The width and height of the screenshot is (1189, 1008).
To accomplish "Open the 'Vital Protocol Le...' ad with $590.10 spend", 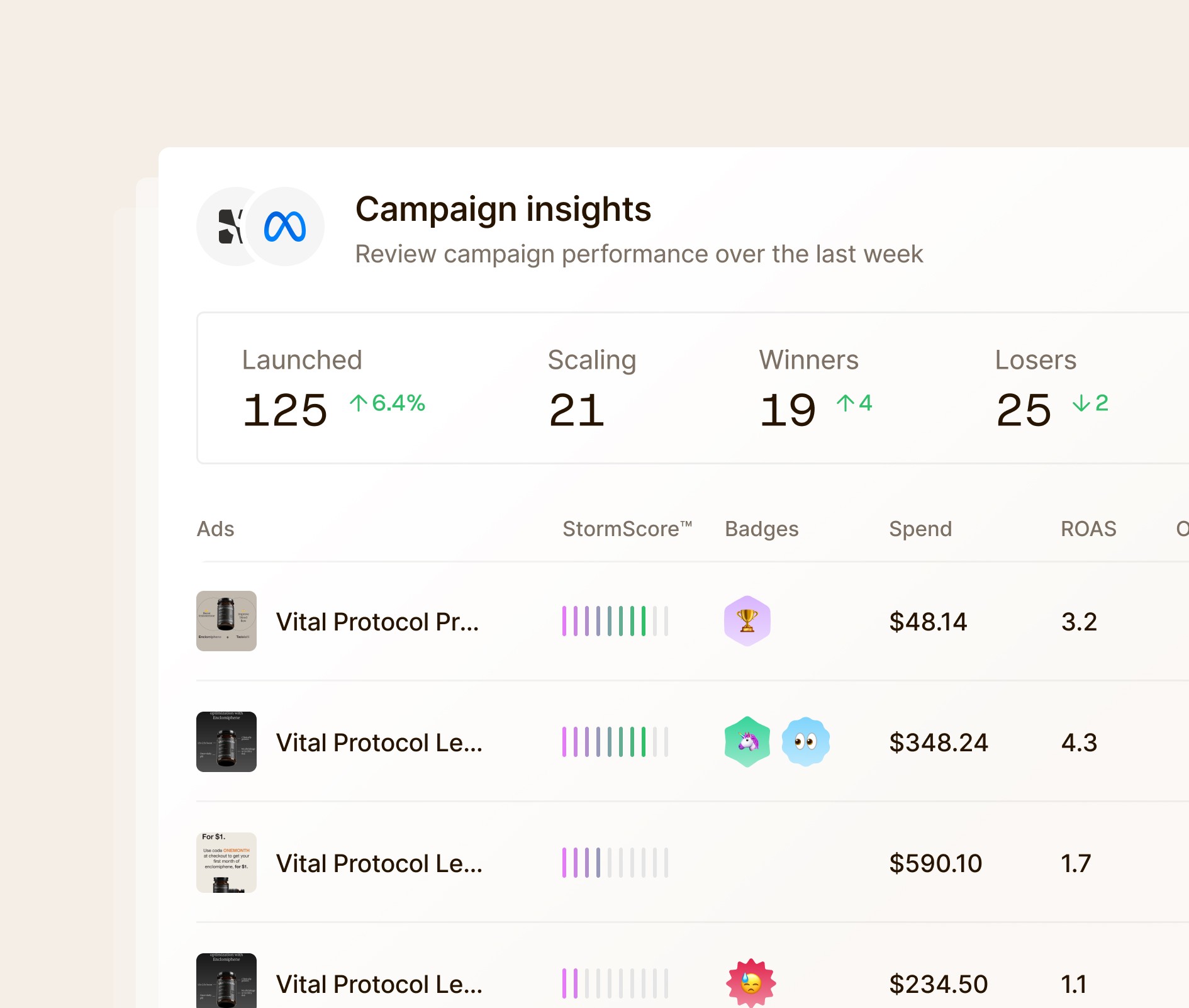I will click(x=379, y=863).
